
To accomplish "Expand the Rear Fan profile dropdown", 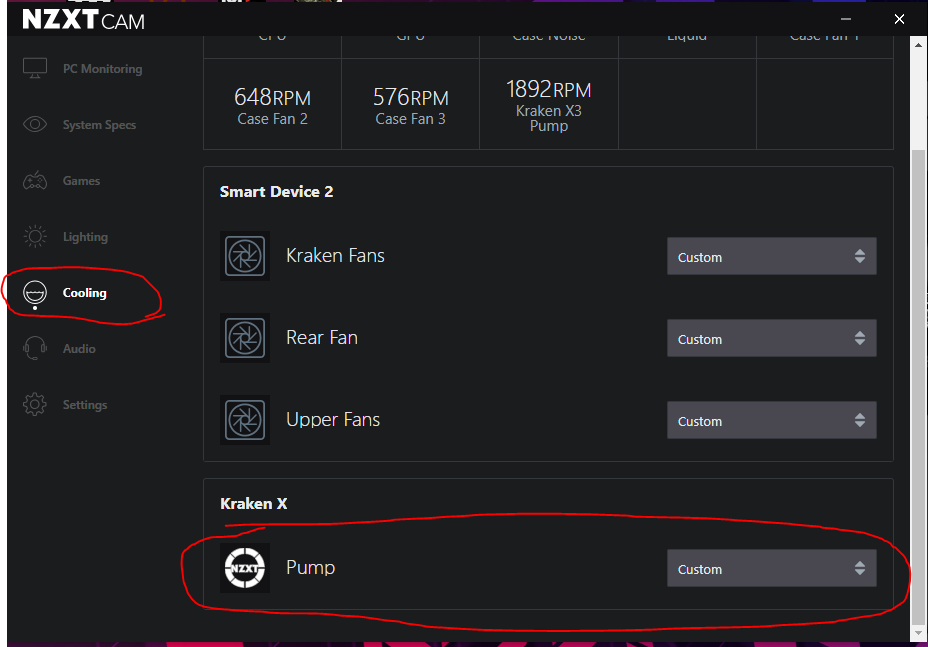I will click(x=771, y=339).
